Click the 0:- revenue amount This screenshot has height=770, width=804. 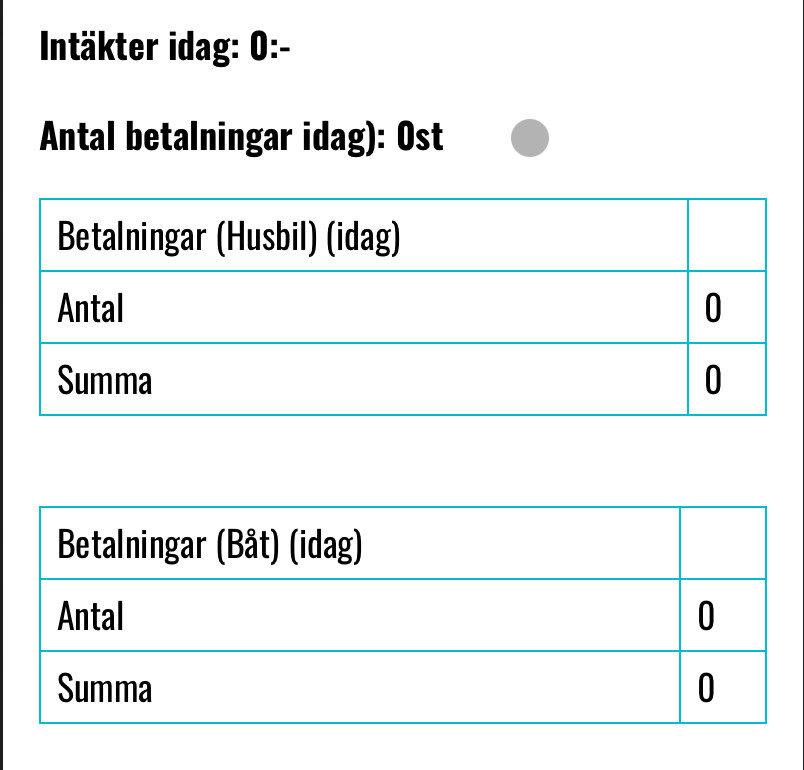270,46
